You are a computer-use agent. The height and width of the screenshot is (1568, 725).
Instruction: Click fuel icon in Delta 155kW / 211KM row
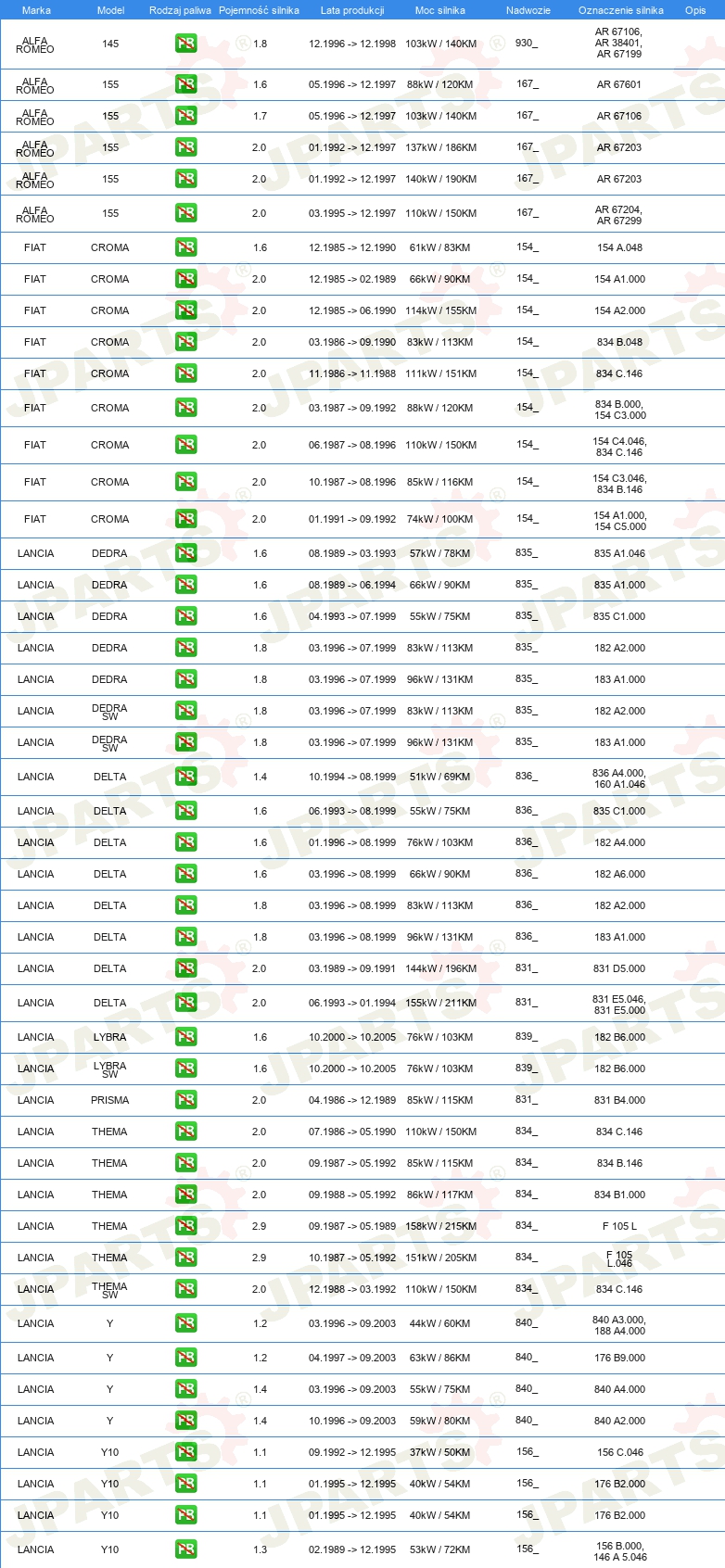[186, 1003]
